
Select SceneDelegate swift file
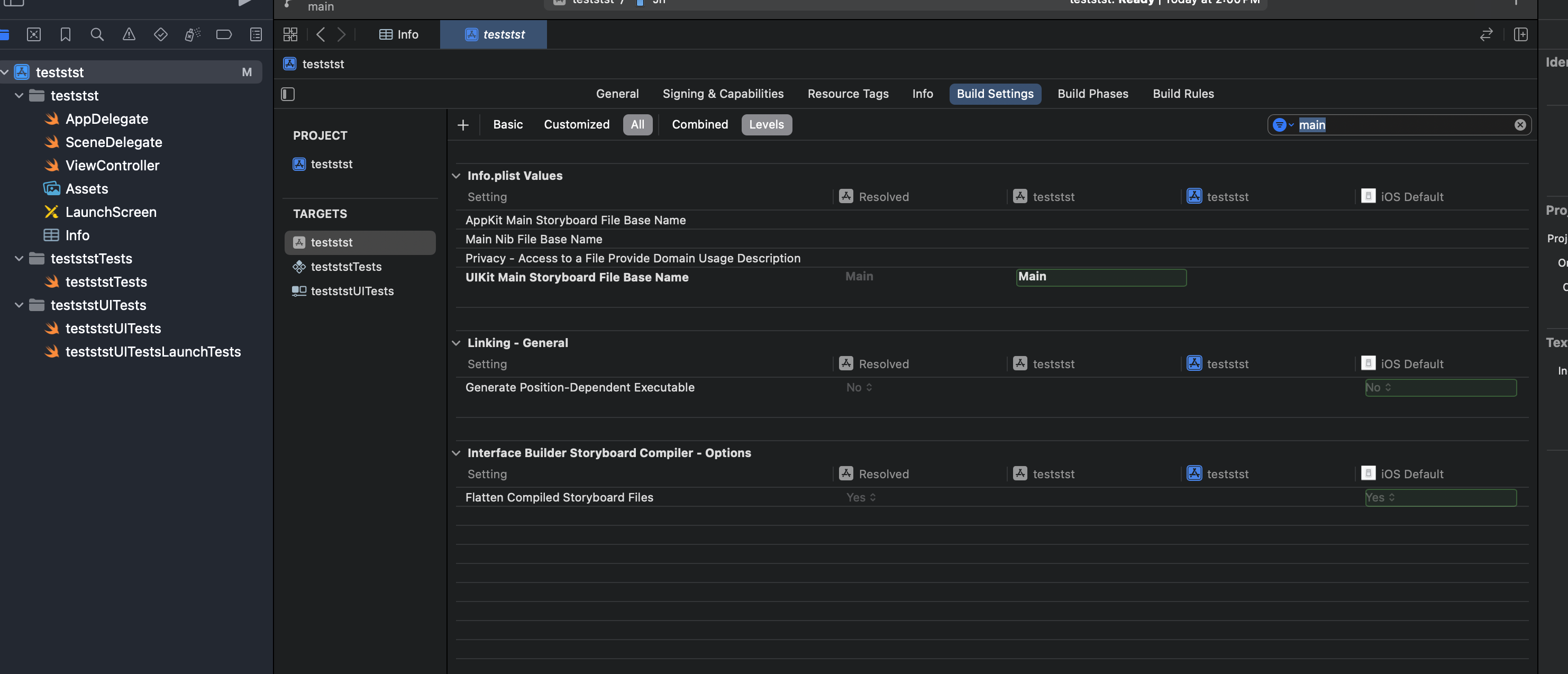[x=114, y=142]
